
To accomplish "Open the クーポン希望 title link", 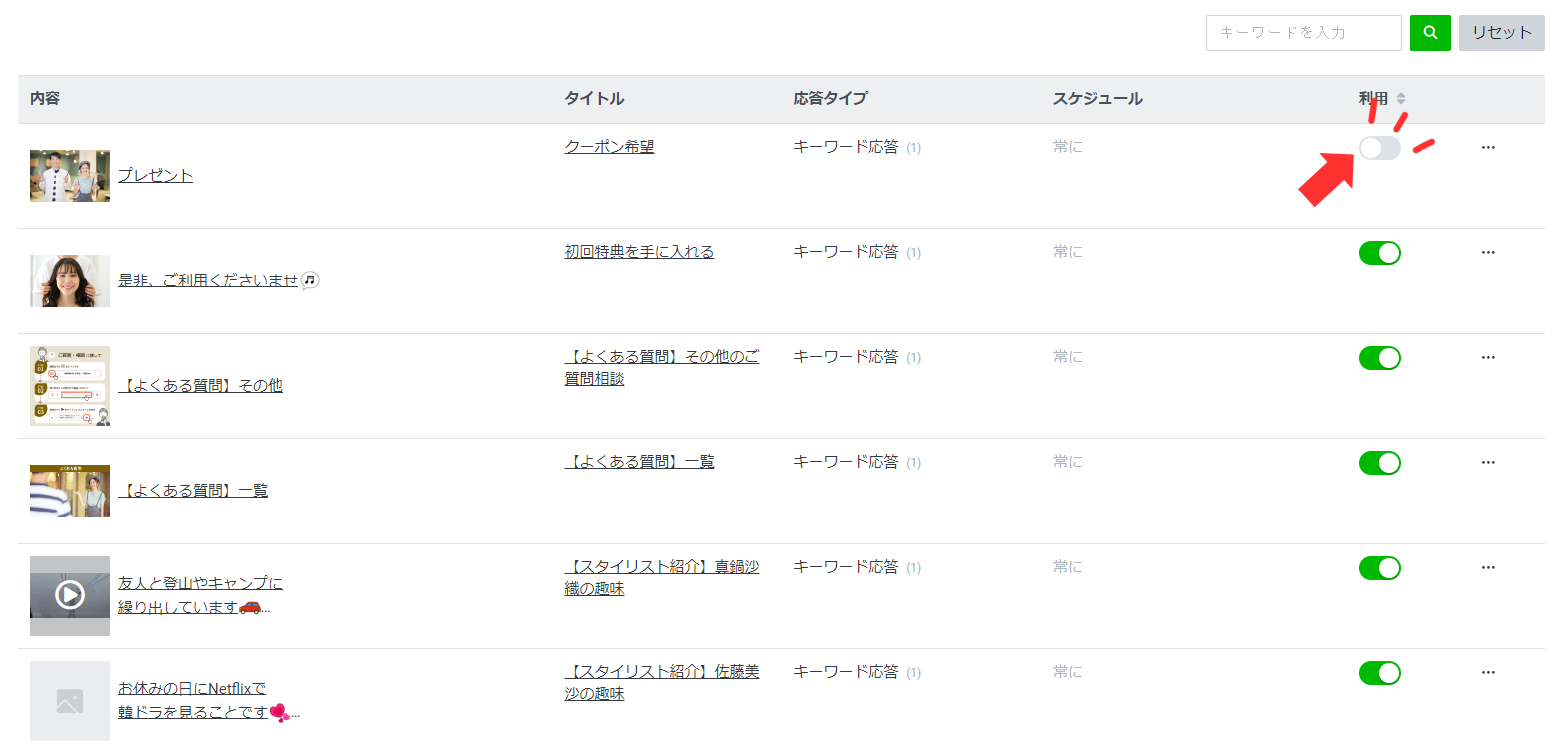I will [x=609, y=147].
